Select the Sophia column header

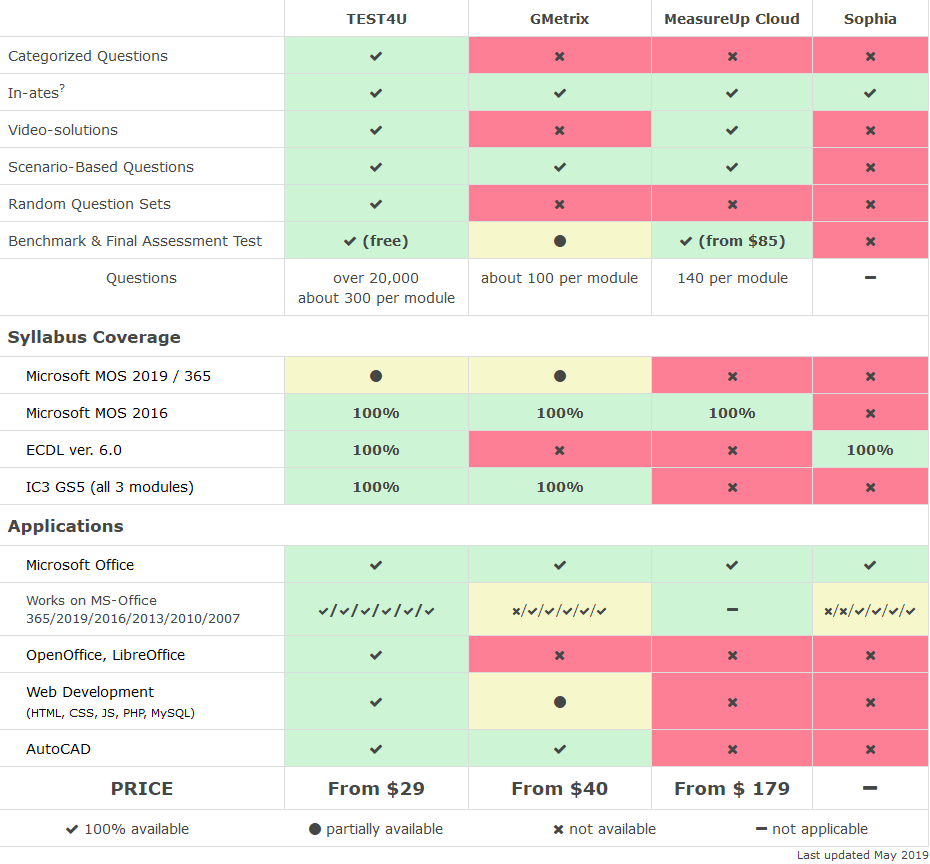(x=870, y=19)
